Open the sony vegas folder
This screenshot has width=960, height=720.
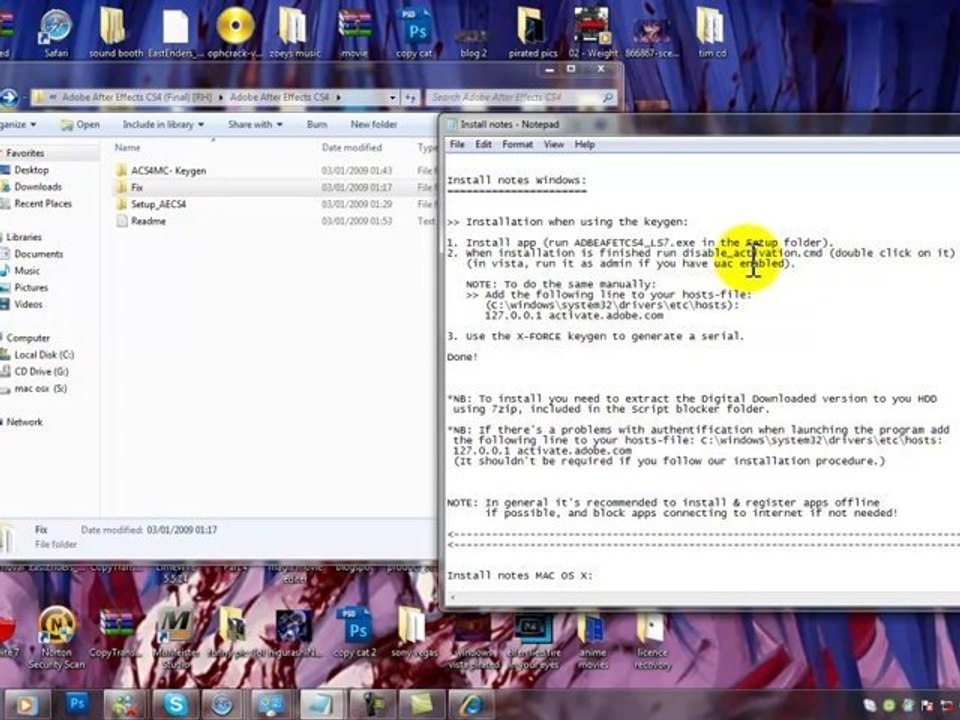[x=414, y=634]
